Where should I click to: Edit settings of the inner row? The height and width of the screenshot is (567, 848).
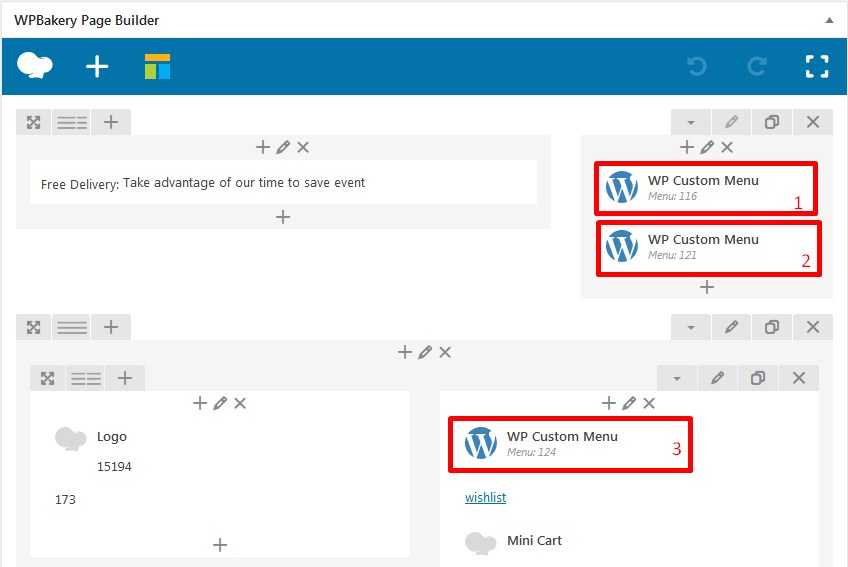tap(717, 378)
